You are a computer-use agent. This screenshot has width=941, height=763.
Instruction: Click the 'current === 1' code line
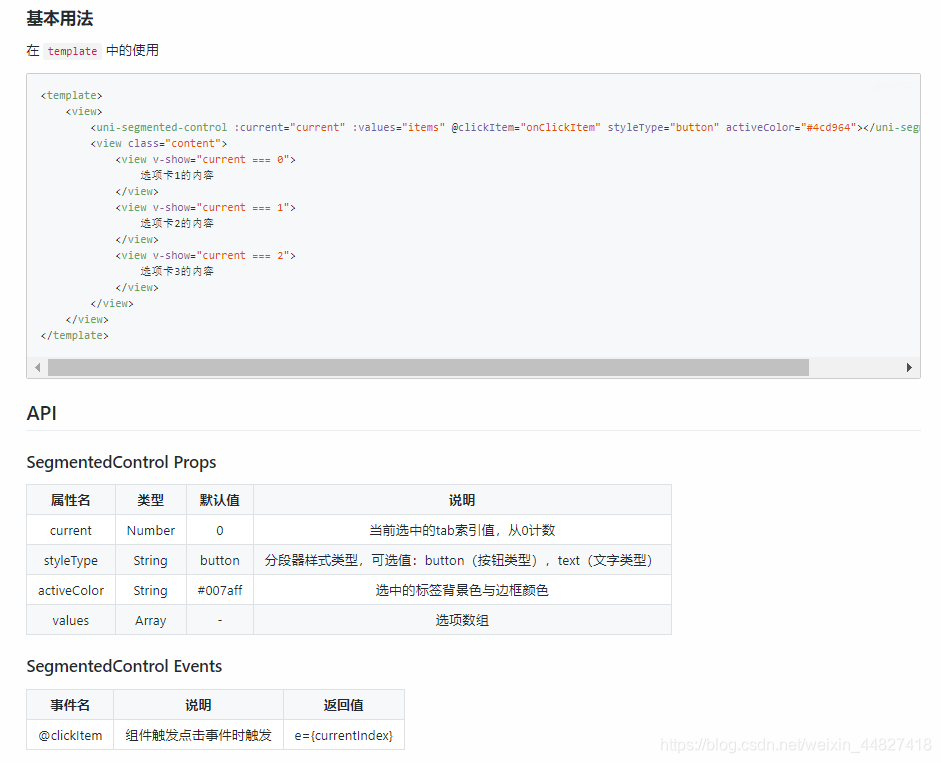click(x=205, y=208)
